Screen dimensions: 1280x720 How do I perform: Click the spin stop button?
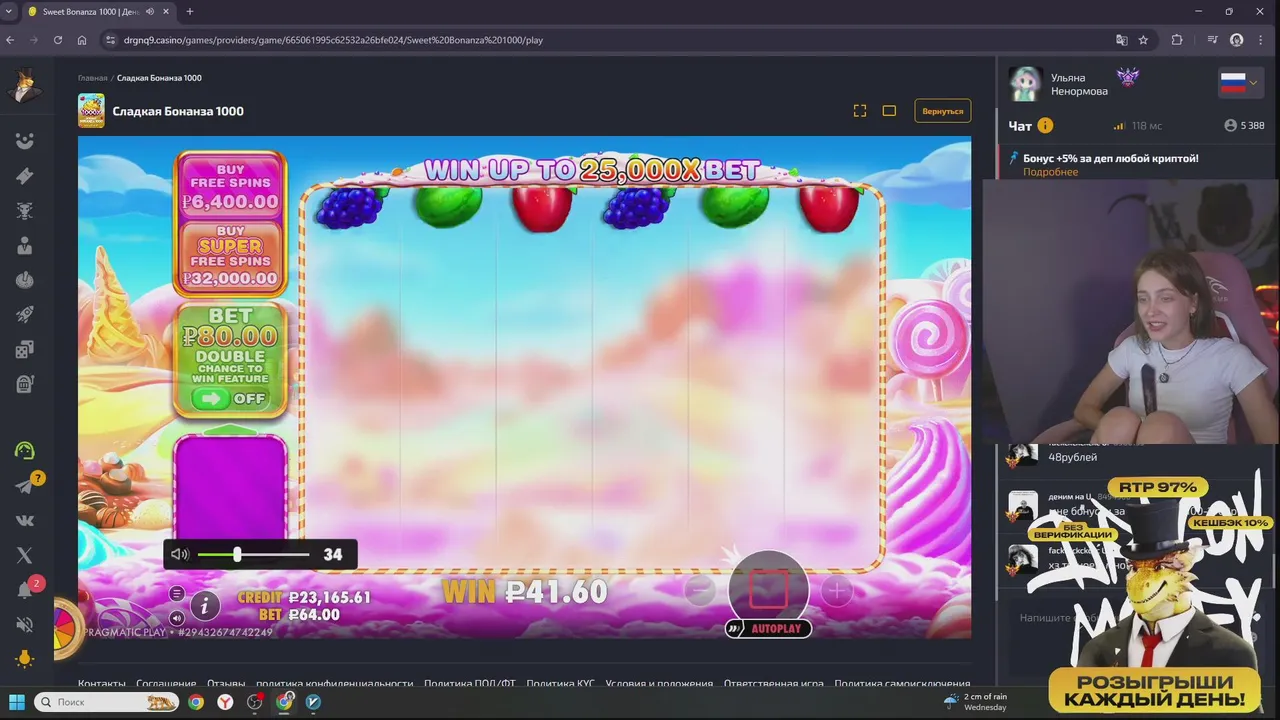768,588
